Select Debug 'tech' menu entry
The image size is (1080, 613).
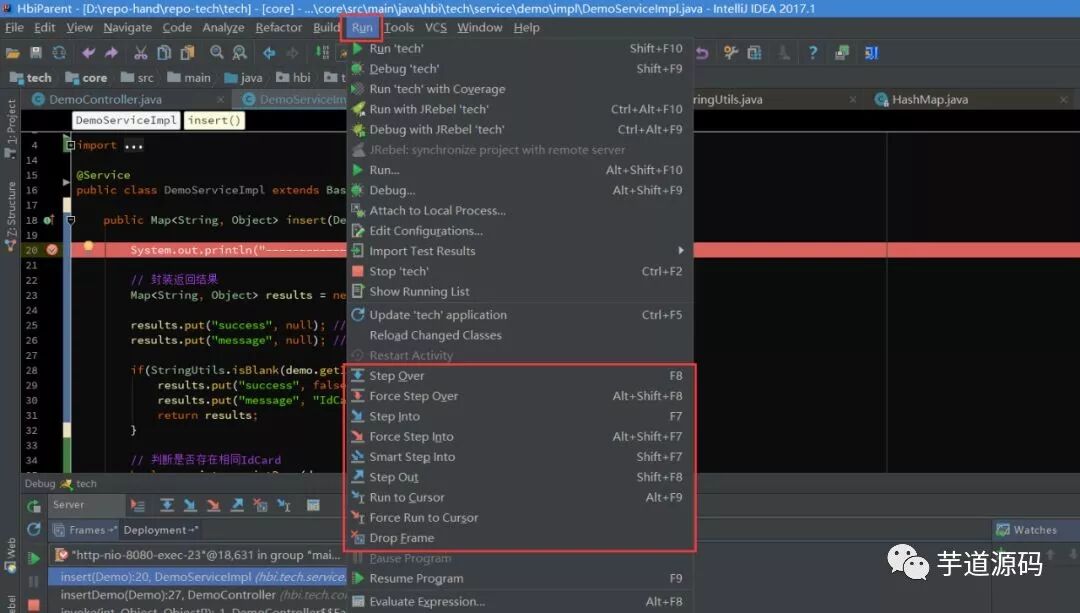point(519,69)
